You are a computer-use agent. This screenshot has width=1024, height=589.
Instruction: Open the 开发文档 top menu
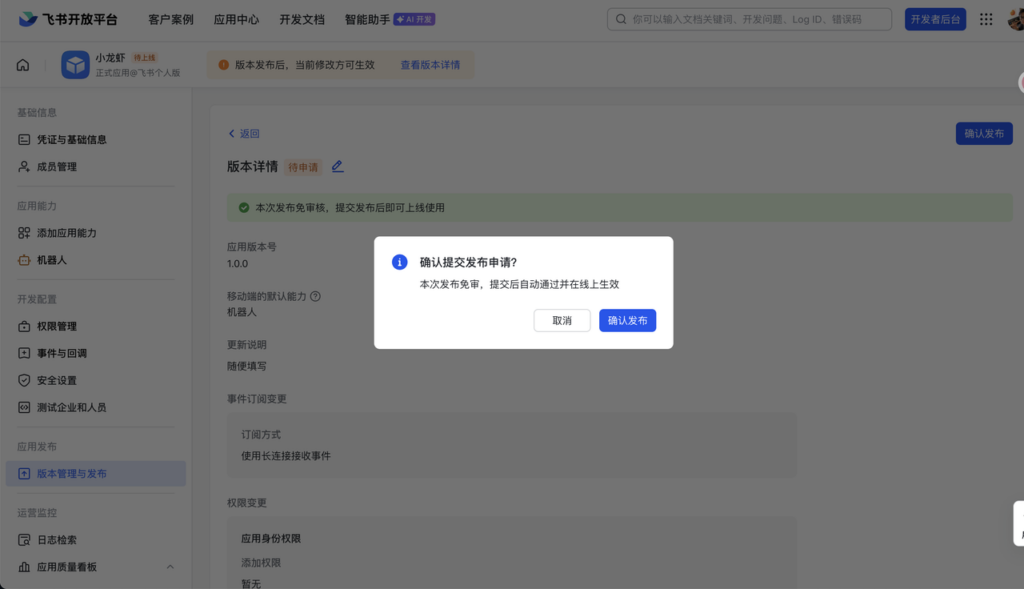click(x=301, y=19)
